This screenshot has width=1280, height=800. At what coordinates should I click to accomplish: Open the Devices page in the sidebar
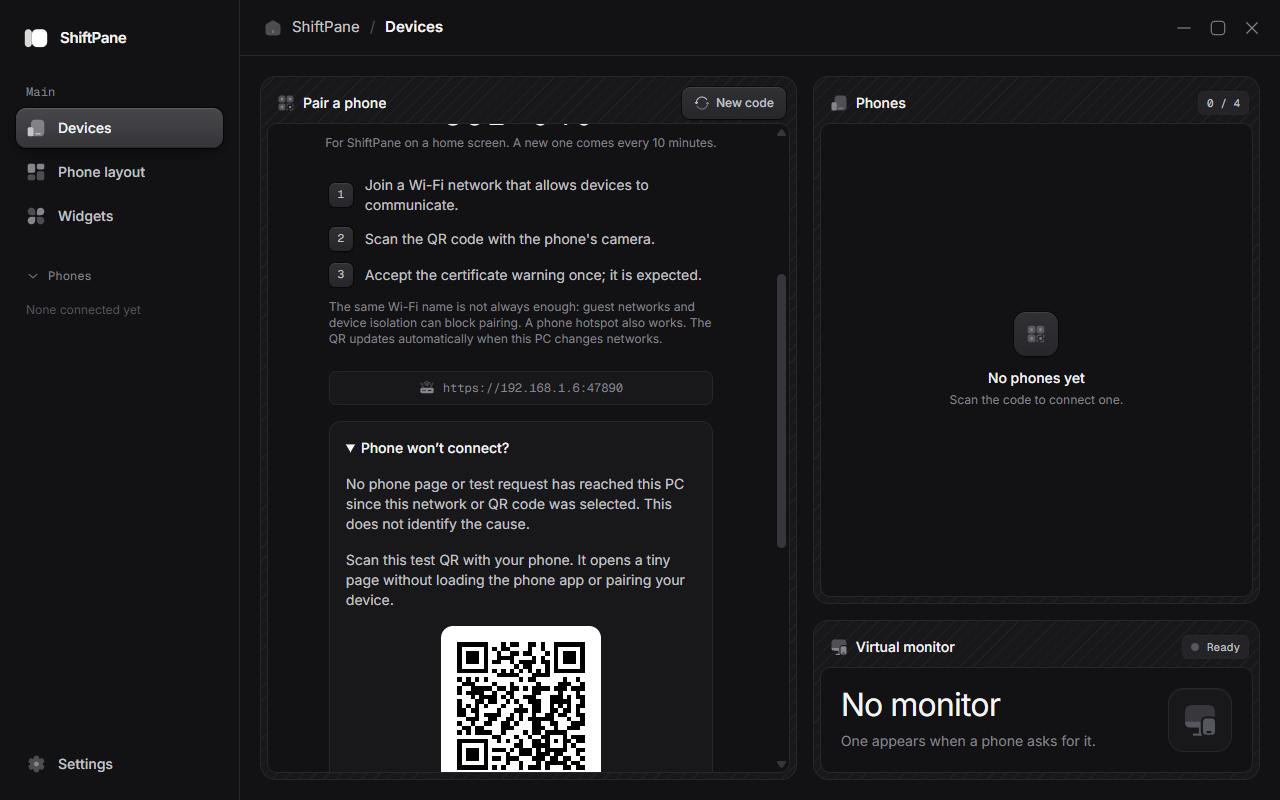(x=119, y=128)
